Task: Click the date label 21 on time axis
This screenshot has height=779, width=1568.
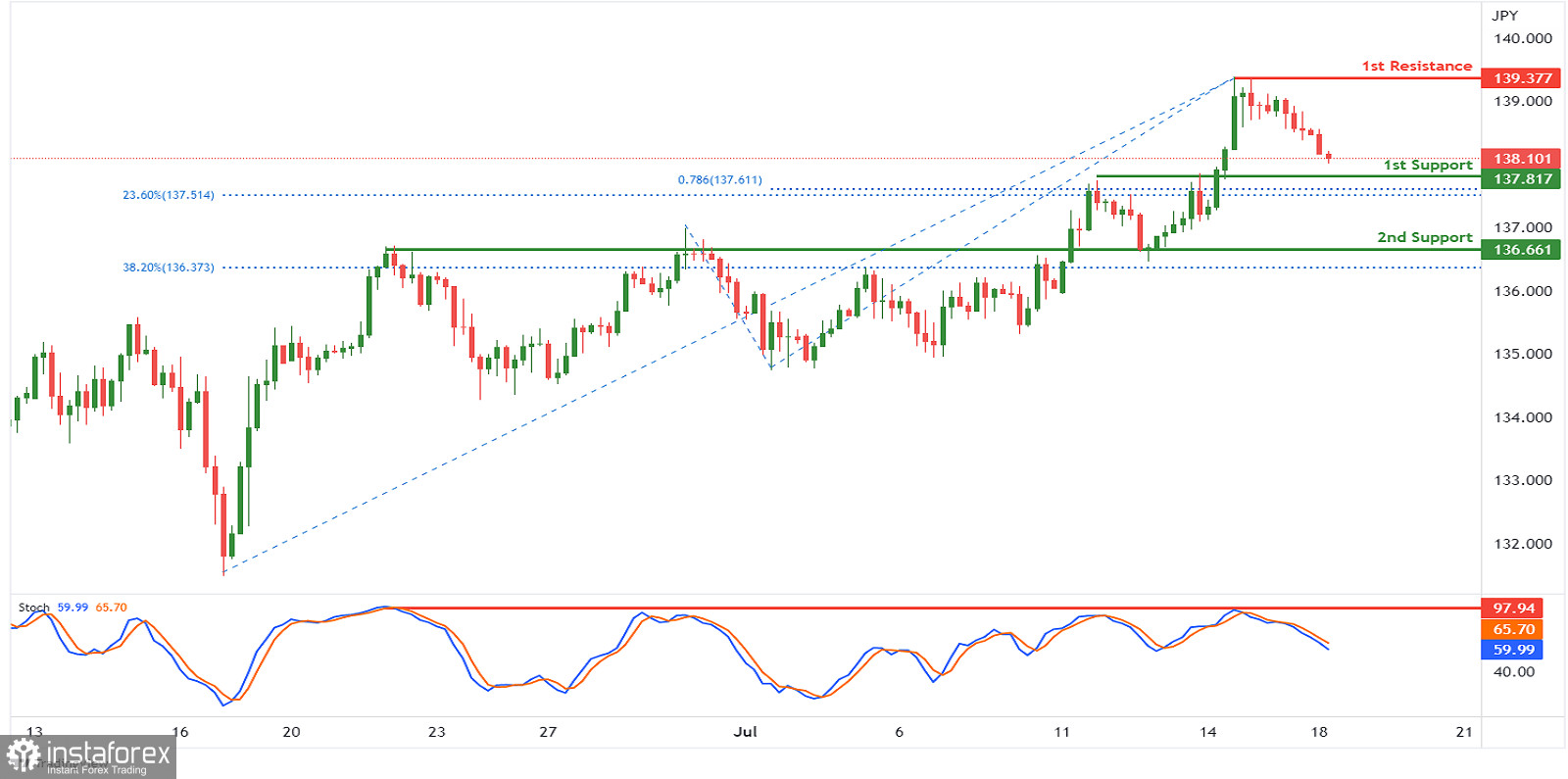Action: point(1464,732)
